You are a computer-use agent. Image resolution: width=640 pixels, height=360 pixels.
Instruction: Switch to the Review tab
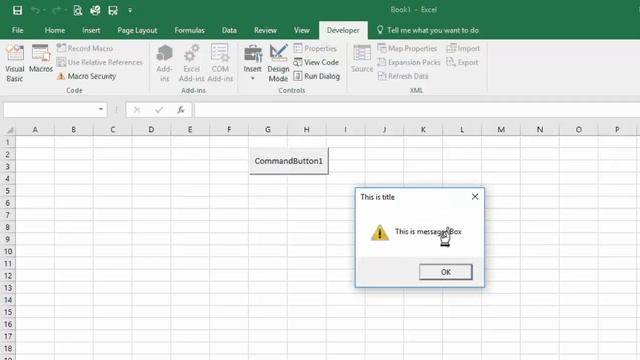(265, 30)
